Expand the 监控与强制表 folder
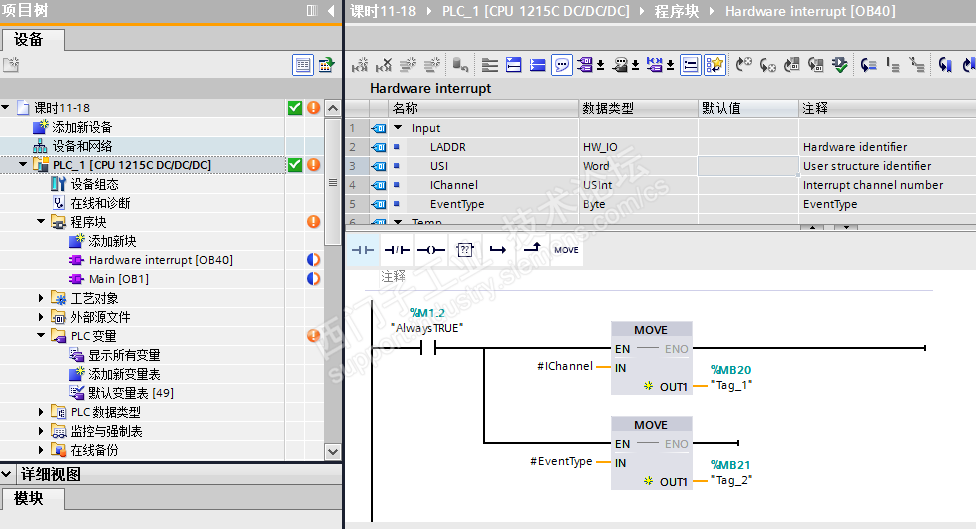976x529 pixels. pyautogui.click(x=41, y=431)
